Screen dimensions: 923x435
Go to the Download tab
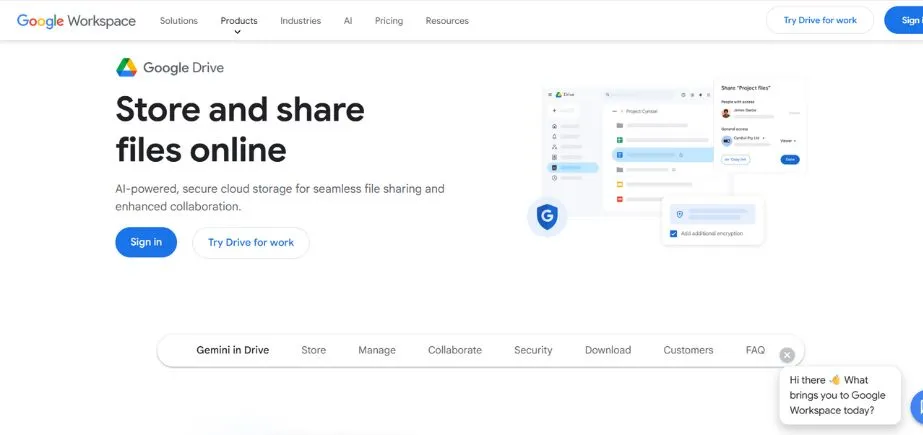pos(607,350)
